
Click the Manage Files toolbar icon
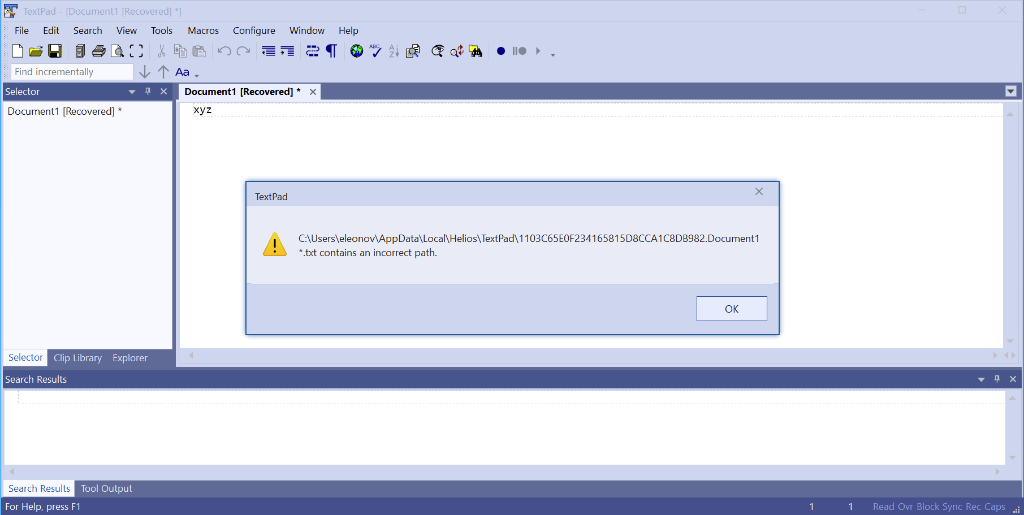tap(80, 51)
